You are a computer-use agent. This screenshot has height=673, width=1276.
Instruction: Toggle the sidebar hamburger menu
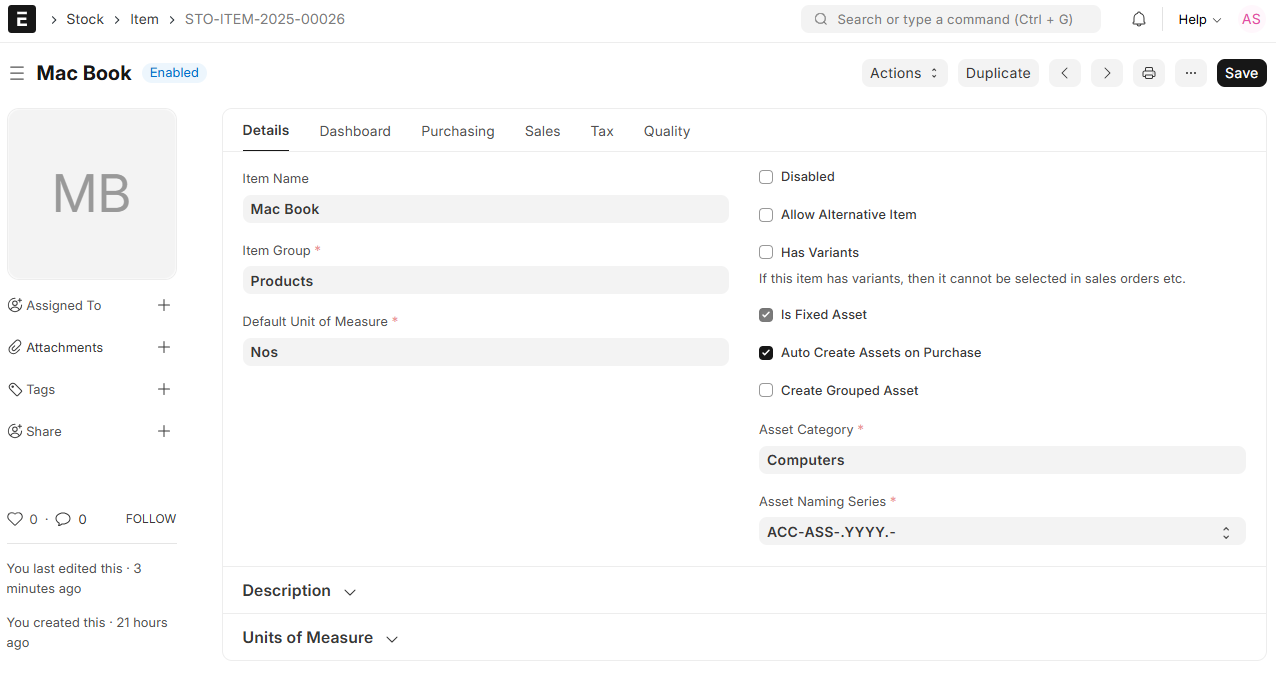point(16,73)
